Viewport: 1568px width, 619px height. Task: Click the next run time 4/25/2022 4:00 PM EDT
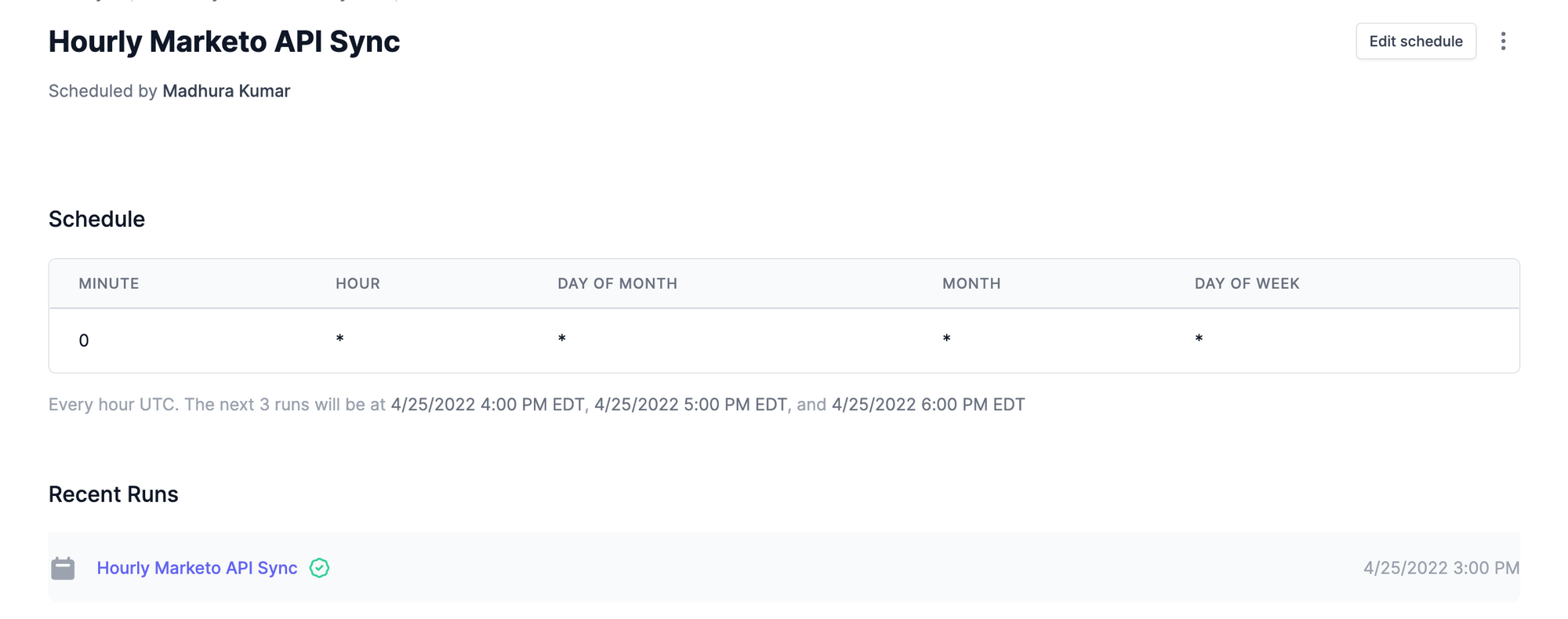(488, 405)
